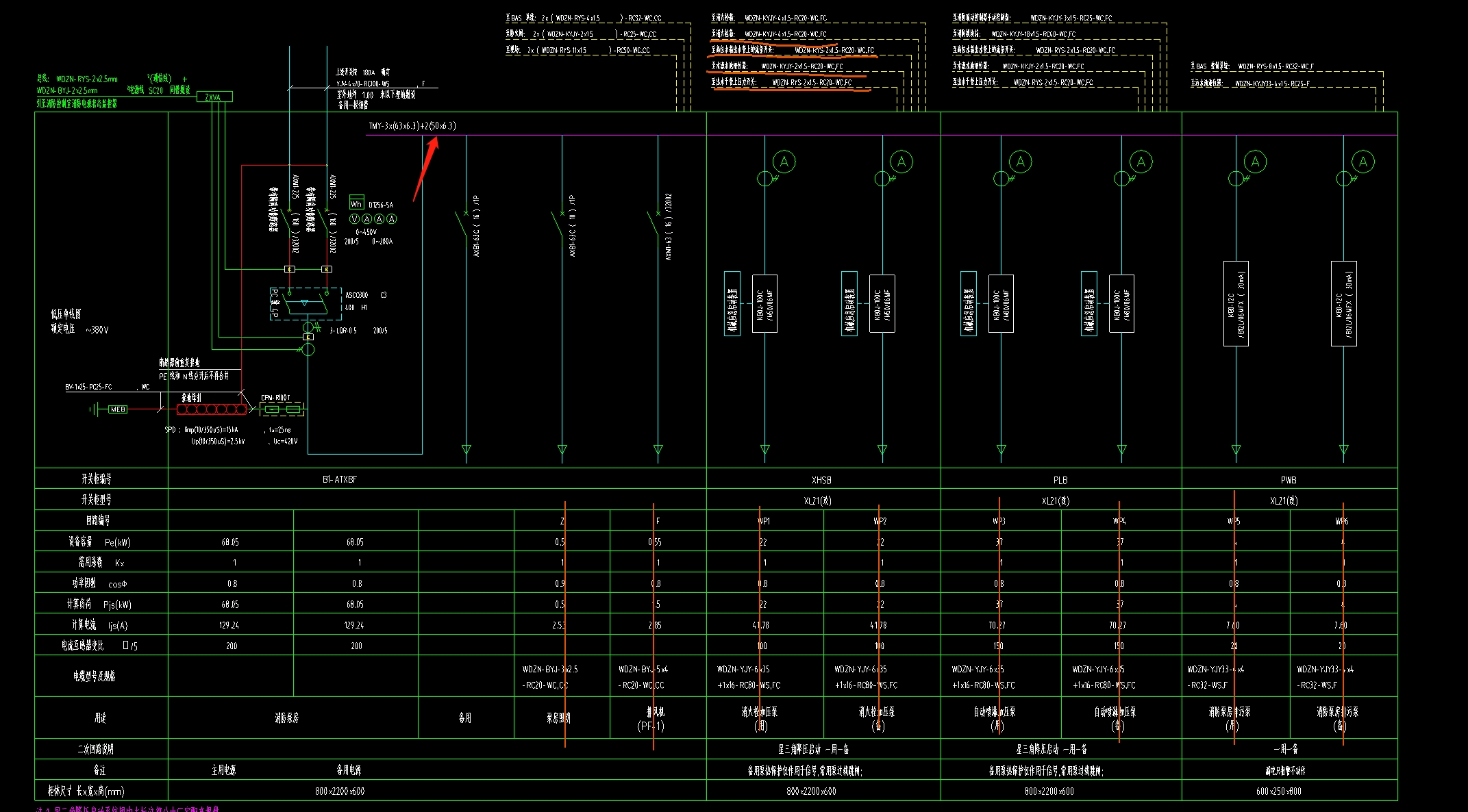Click XL21(改) under the XHSB cabinet
The image size is (1468, 812).
coord(818,500)
